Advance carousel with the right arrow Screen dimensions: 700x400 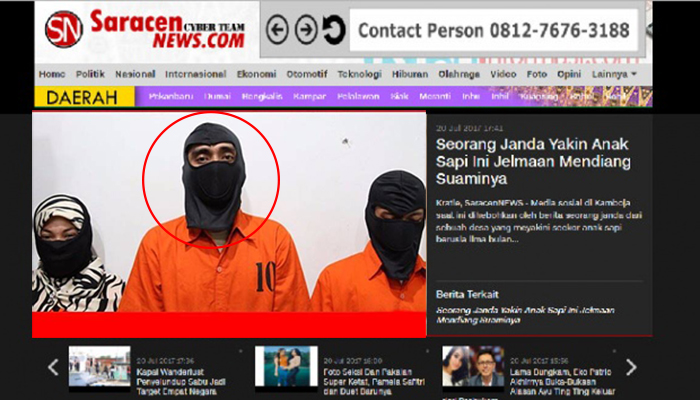(631, 367)
